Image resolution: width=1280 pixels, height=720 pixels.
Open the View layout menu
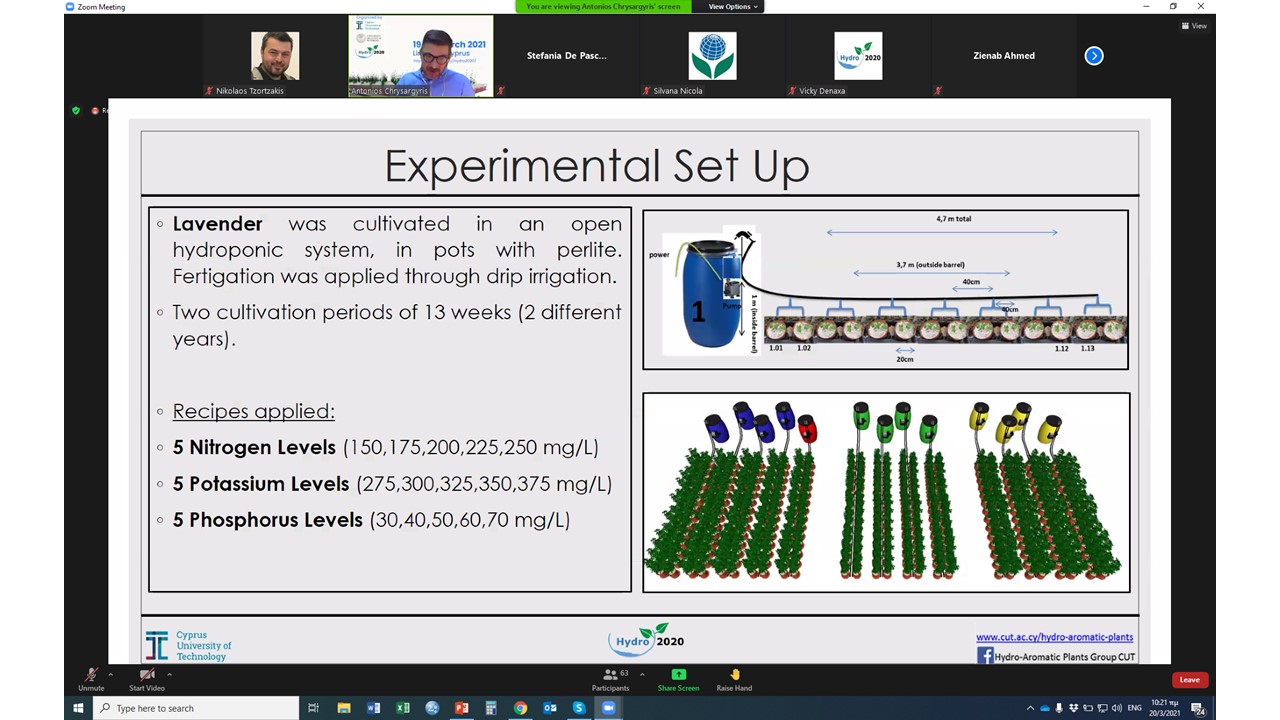click(1194, 26)
